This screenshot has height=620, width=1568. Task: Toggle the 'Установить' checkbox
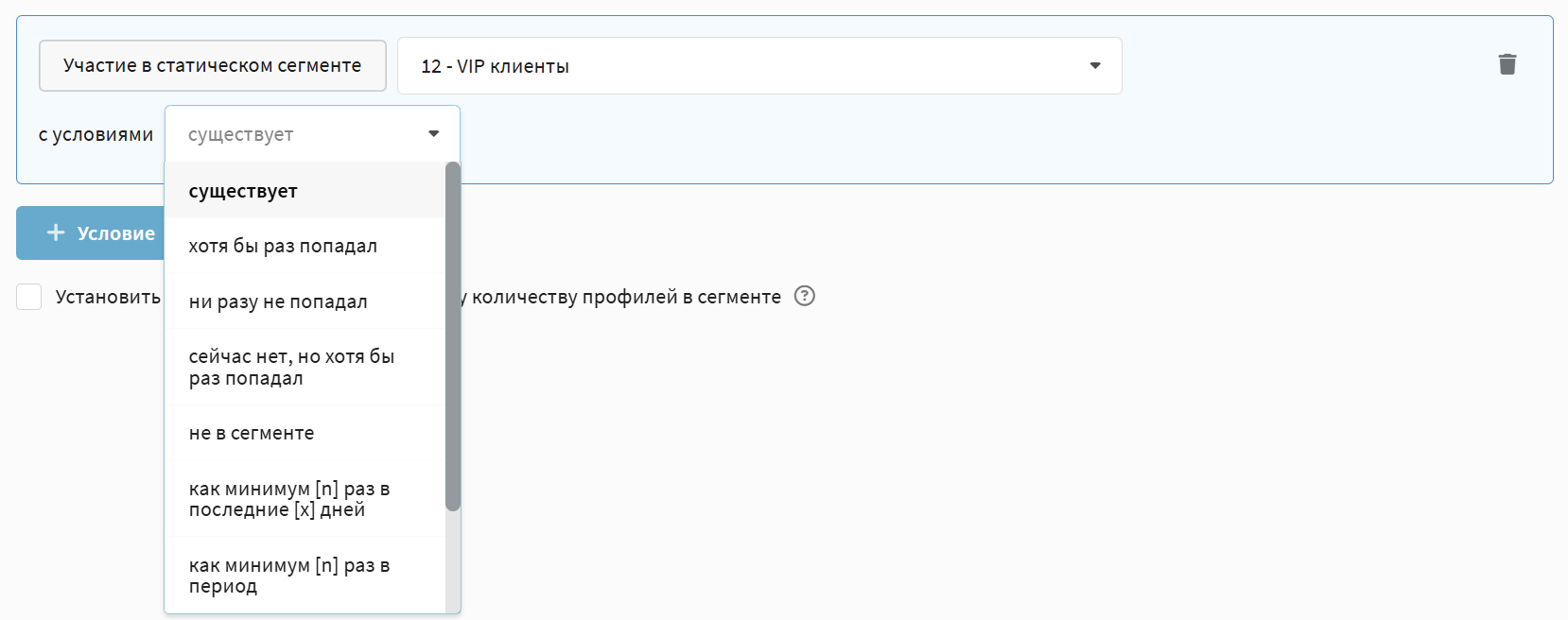[29, 297]
